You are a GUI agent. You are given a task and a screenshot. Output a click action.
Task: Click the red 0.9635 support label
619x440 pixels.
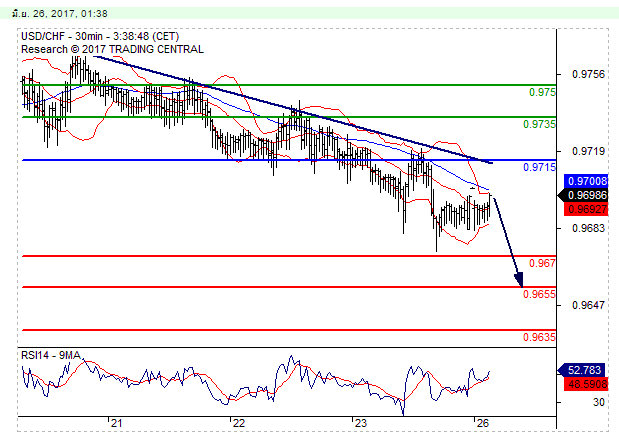539,337
